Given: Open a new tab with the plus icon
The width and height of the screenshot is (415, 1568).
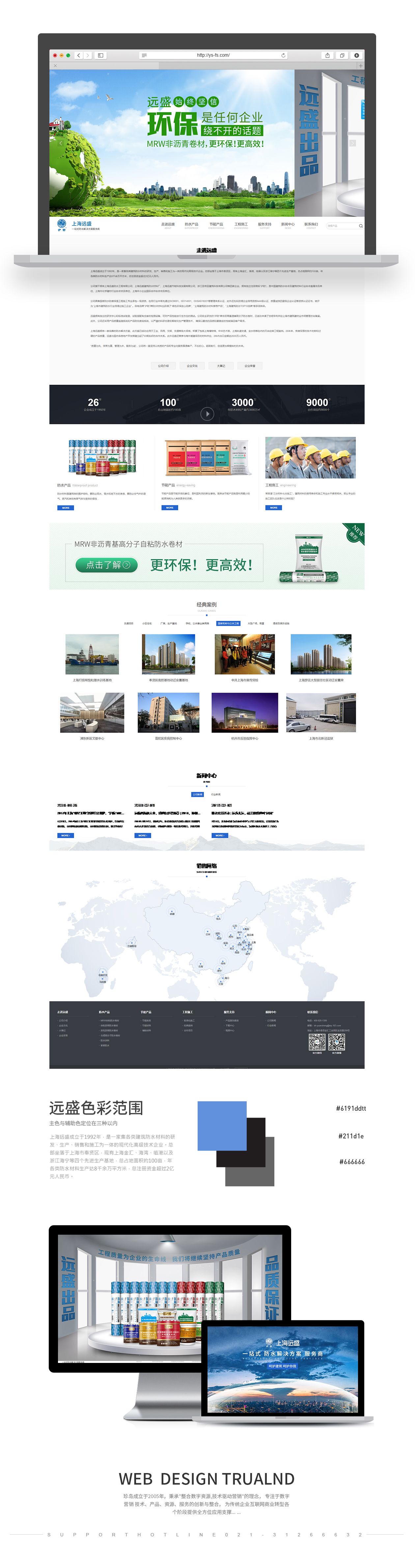Looking at the screenshot, I should point(360,66).
